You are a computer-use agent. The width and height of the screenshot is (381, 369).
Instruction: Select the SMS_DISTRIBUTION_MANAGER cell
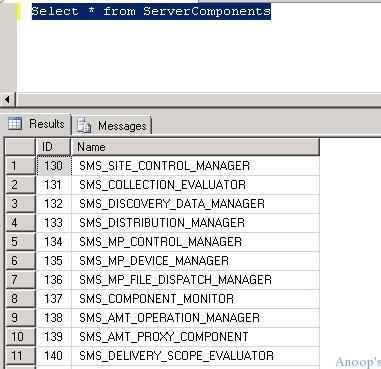coord(195,223)
